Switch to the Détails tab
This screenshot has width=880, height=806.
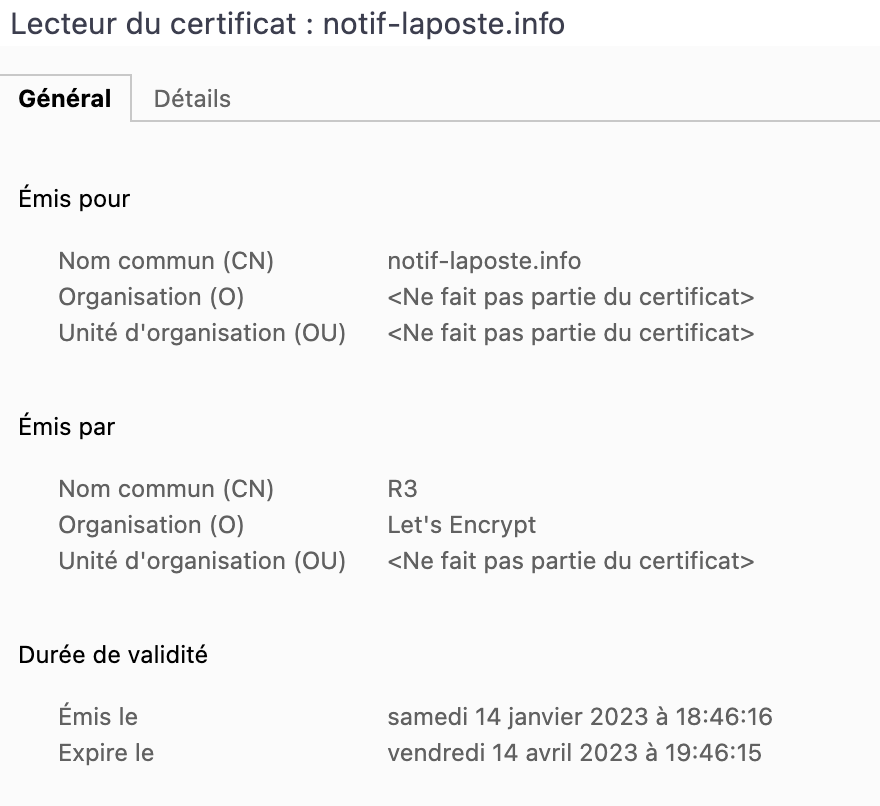(x=192, y=99)
